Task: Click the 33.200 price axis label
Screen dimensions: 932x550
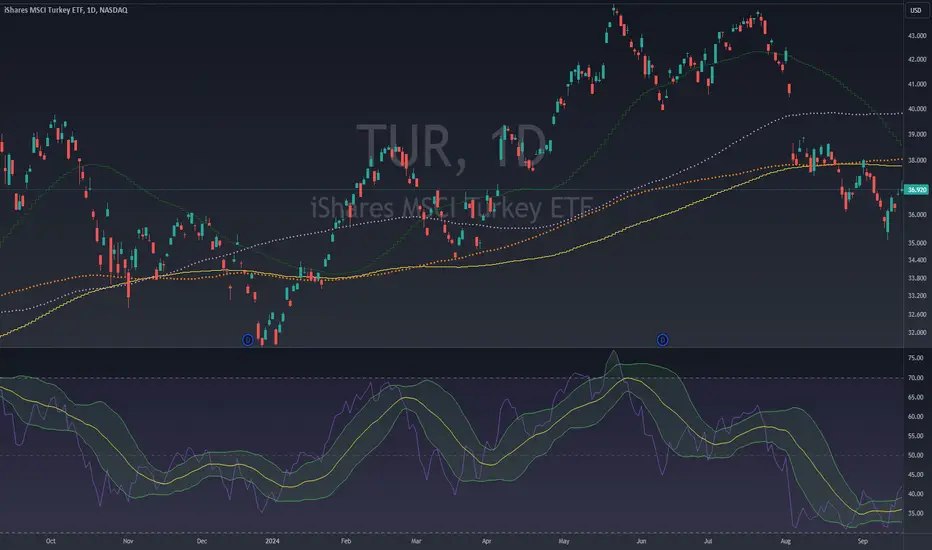Action: coord(917,296)
